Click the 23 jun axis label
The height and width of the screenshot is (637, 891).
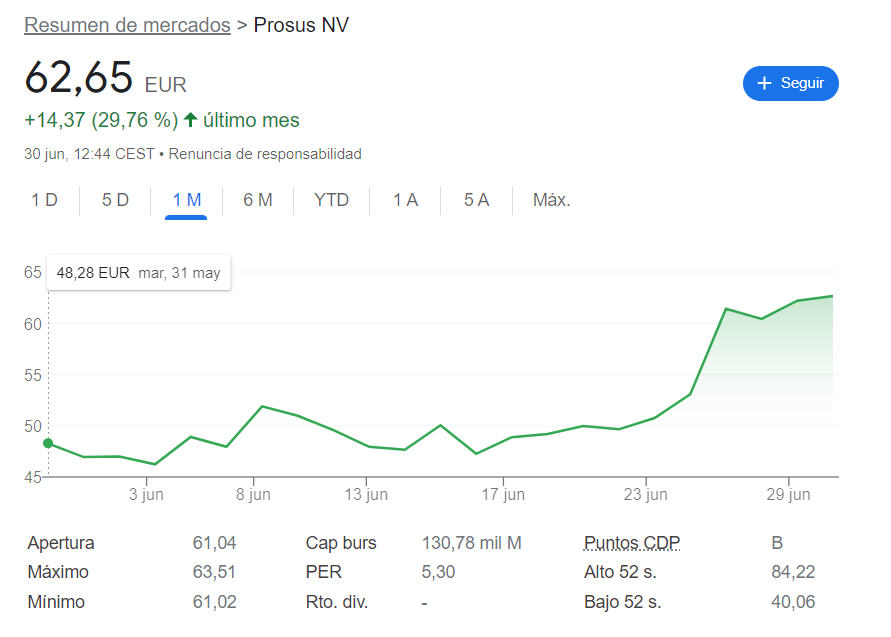646,494
